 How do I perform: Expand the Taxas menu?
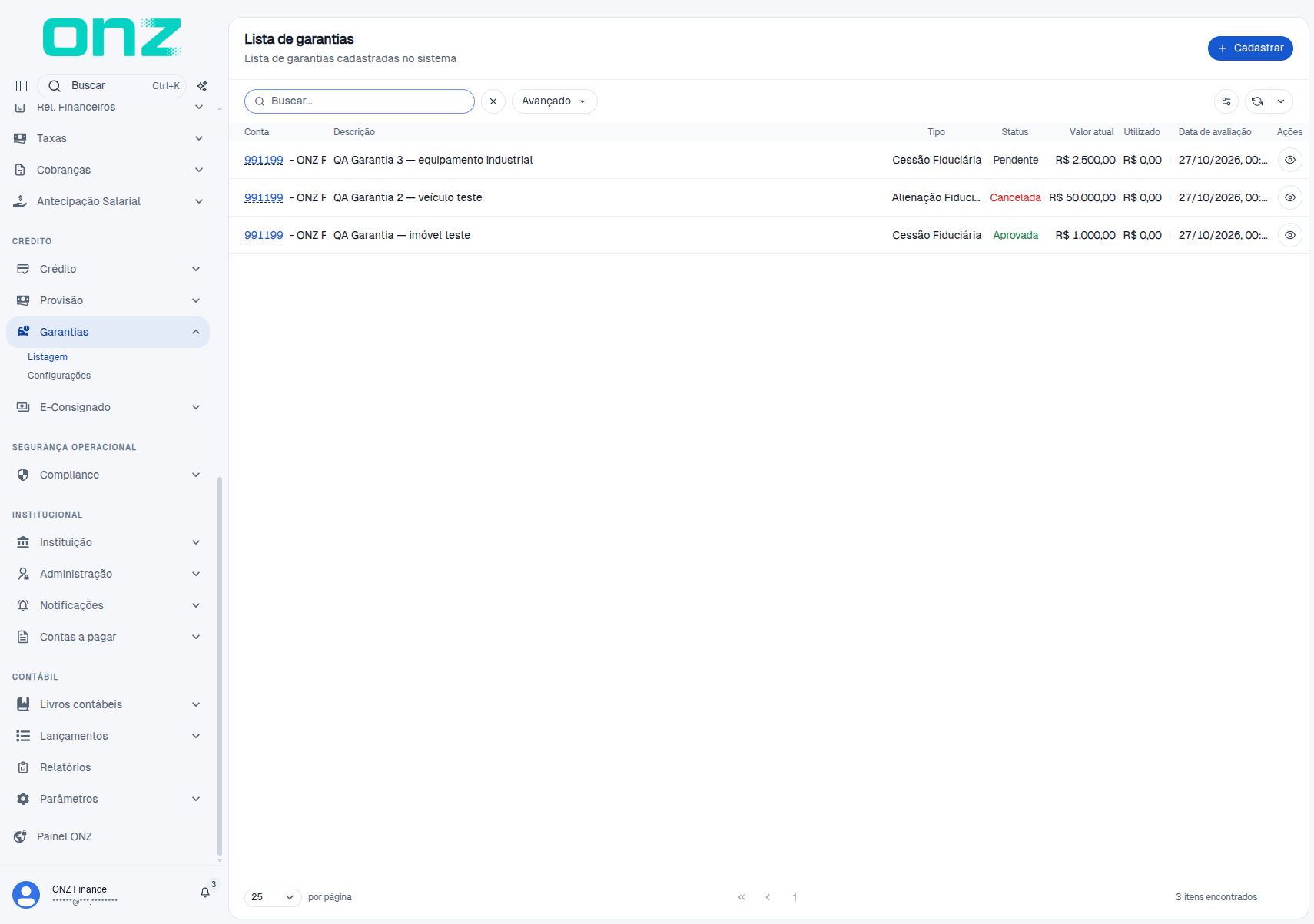click(x=108, y=138)
